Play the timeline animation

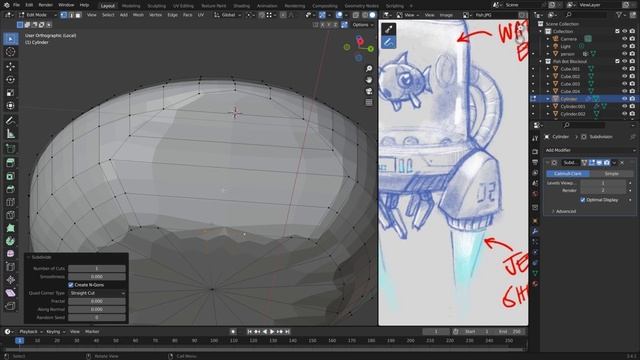pos(272,332)
